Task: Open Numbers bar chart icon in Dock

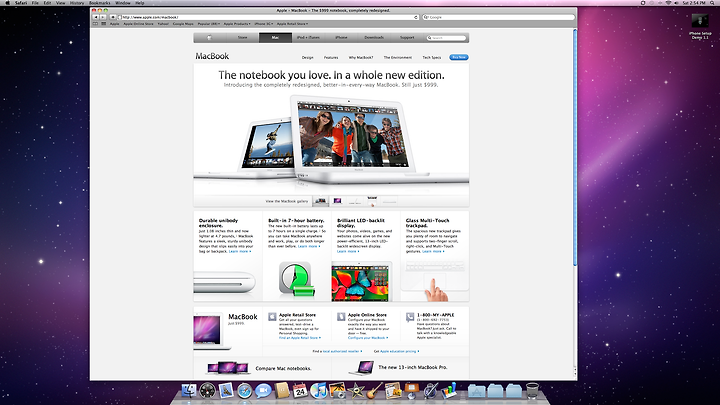Action: point(449,391)
